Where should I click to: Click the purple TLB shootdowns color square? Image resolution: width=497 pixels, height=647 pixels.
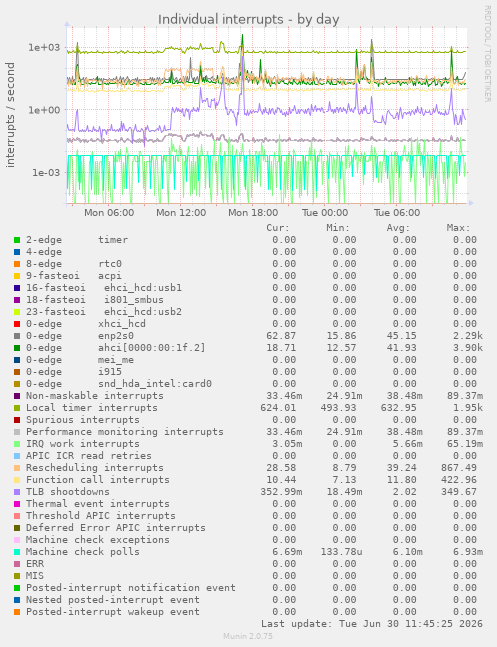[17, 492]
